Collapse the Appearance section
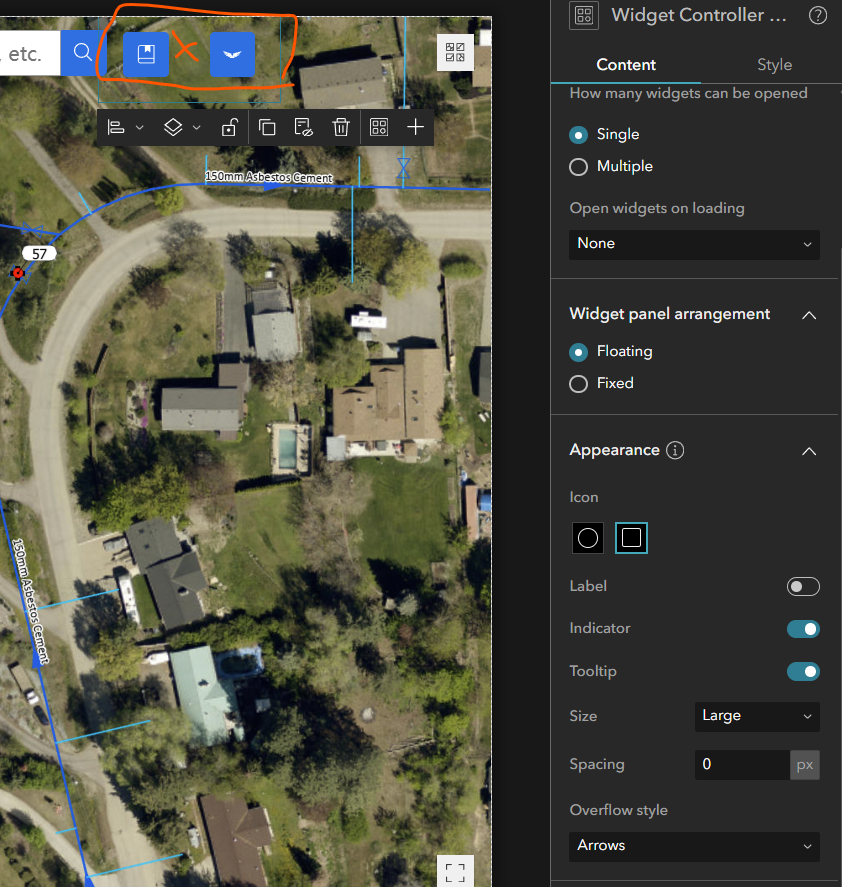The image size is (842, 887). click(809, 451)
